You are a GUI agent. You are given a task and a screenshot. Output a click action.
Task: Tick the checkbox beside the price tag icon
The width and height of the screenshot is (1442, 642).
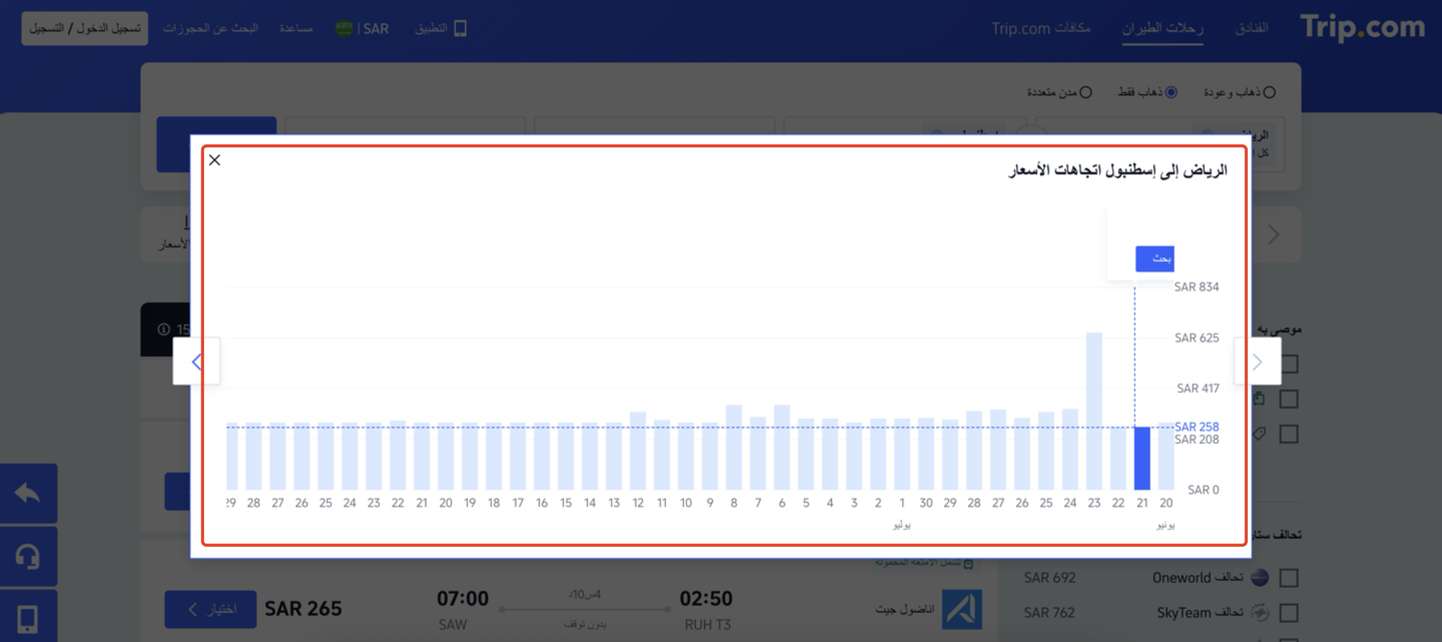click(1289, 434)
